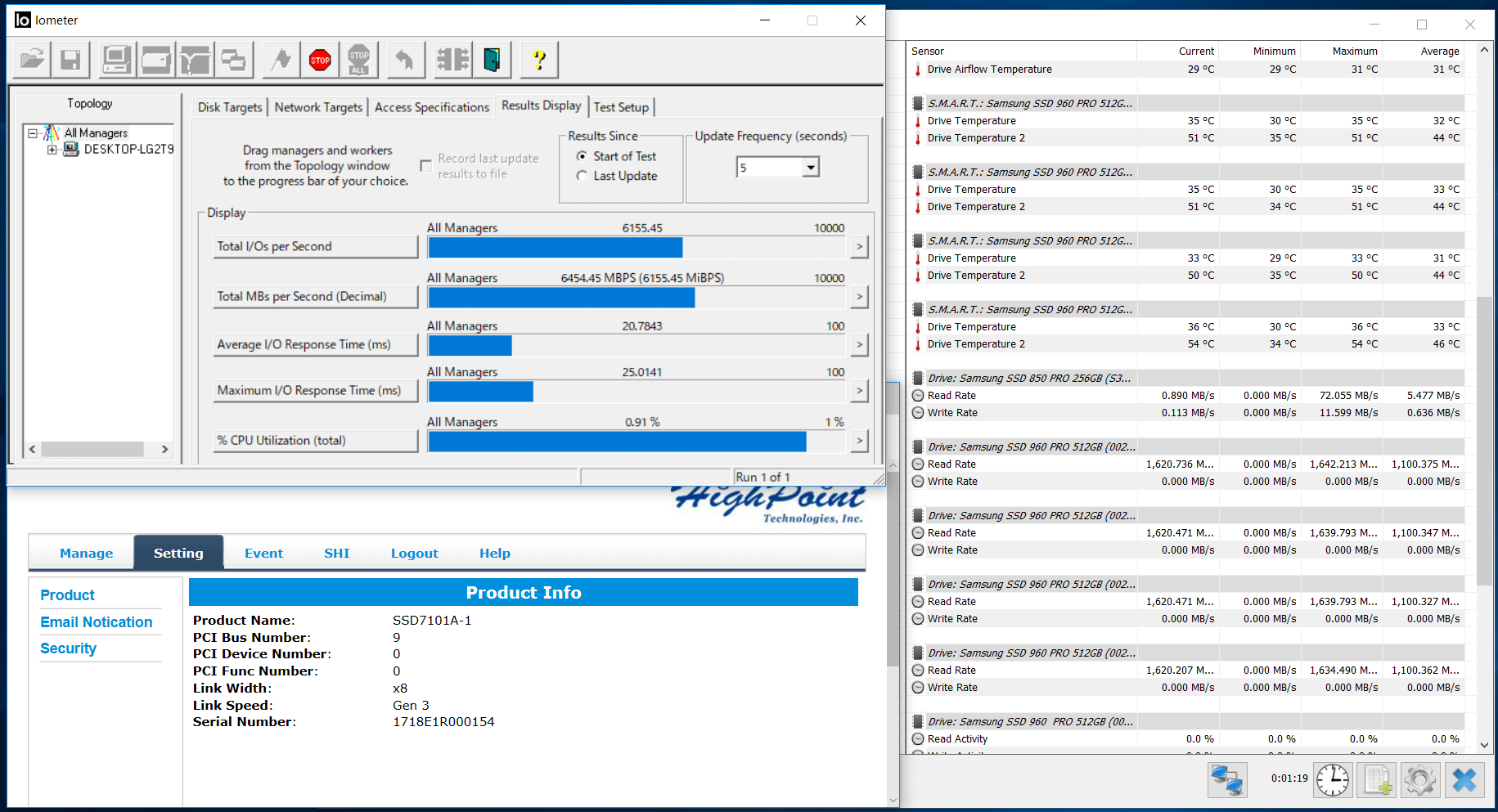Click Average I/O Response Time (ms) button

coord(316,344)
